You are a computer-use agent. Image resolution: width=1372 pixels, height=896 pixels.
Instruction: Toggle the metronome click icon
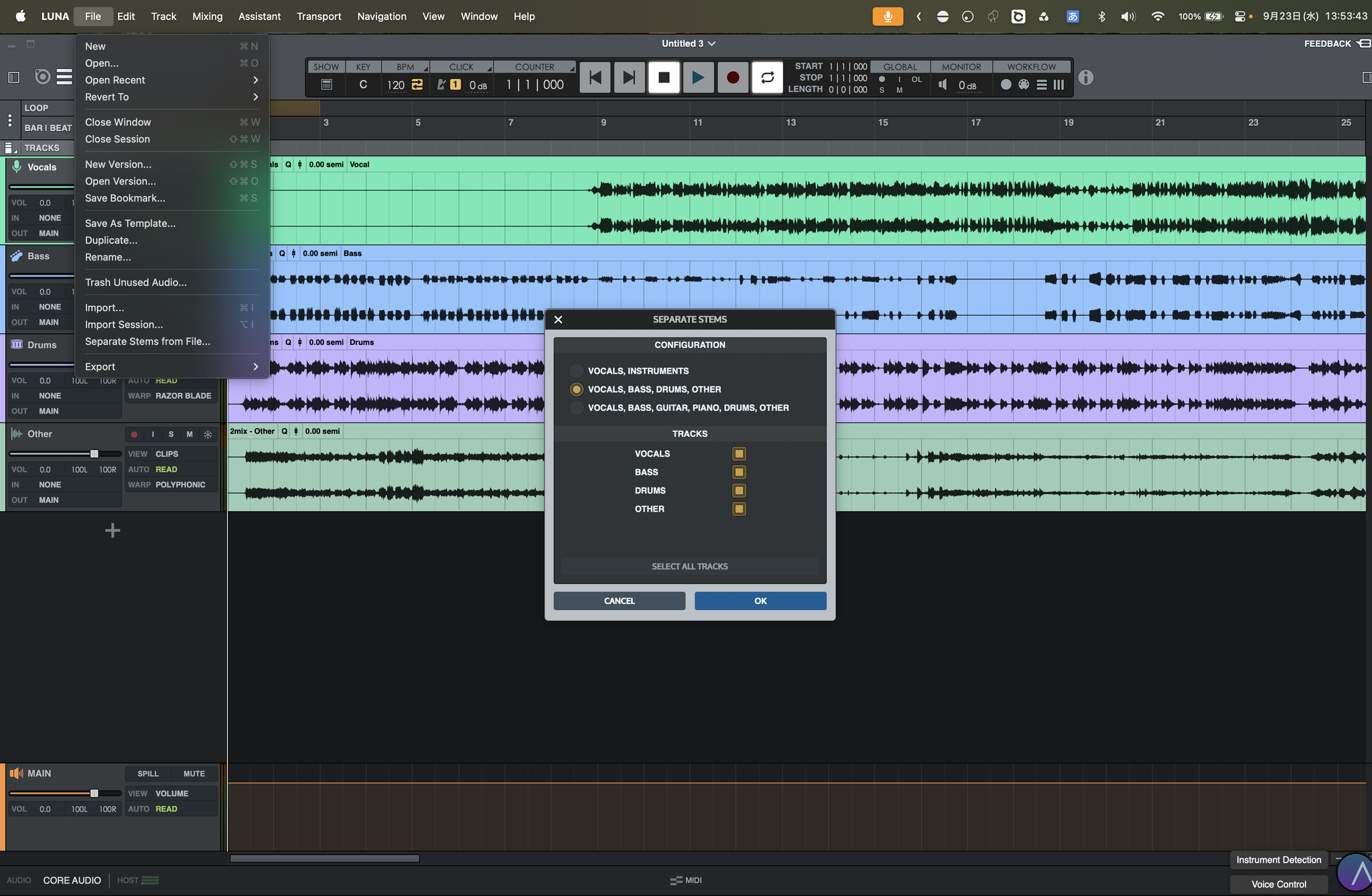point(441,84)
